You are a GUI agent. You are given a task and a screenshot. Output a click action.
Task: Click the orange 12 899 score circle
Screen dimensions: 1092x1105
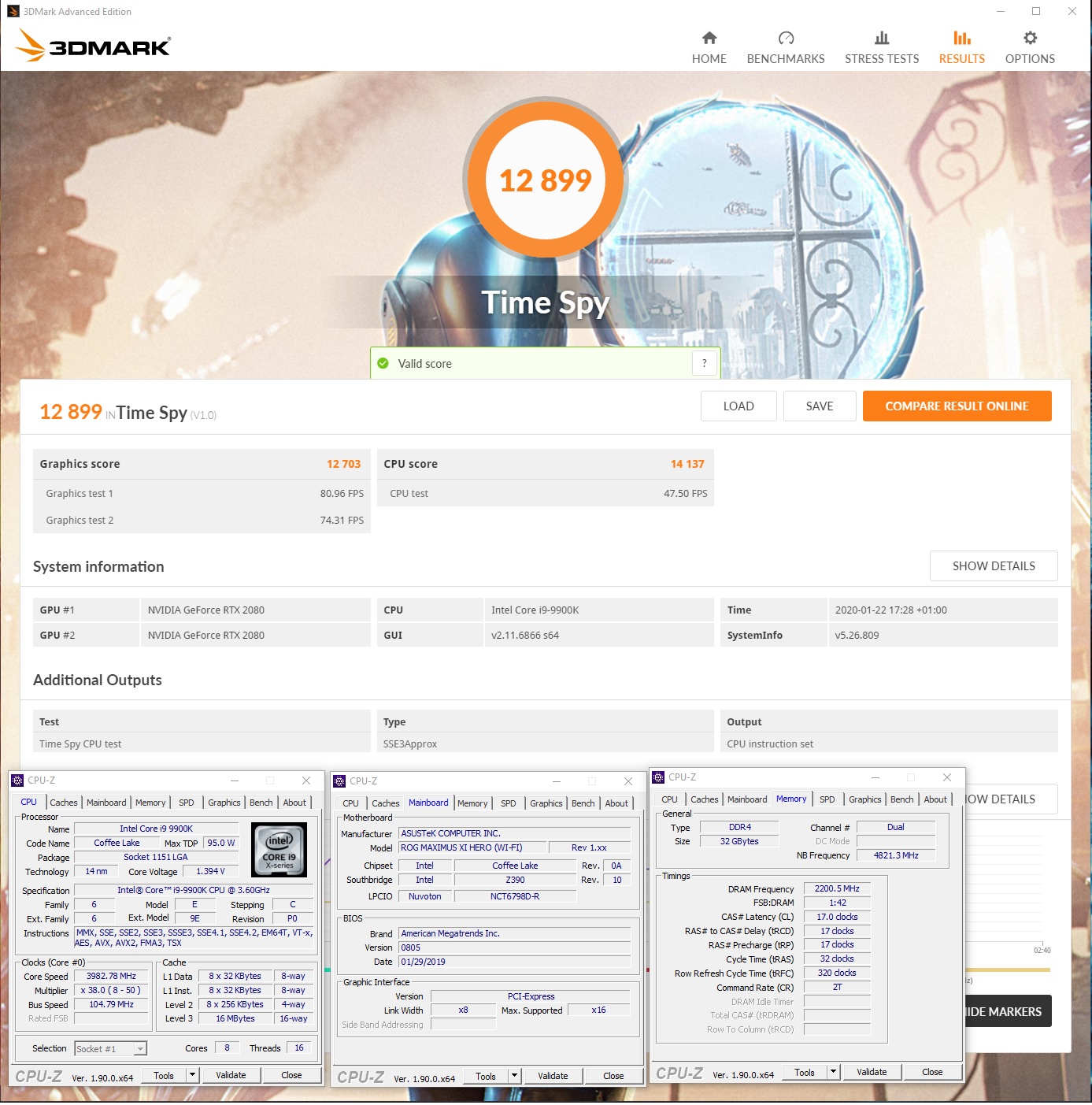[x=545, y=180]
